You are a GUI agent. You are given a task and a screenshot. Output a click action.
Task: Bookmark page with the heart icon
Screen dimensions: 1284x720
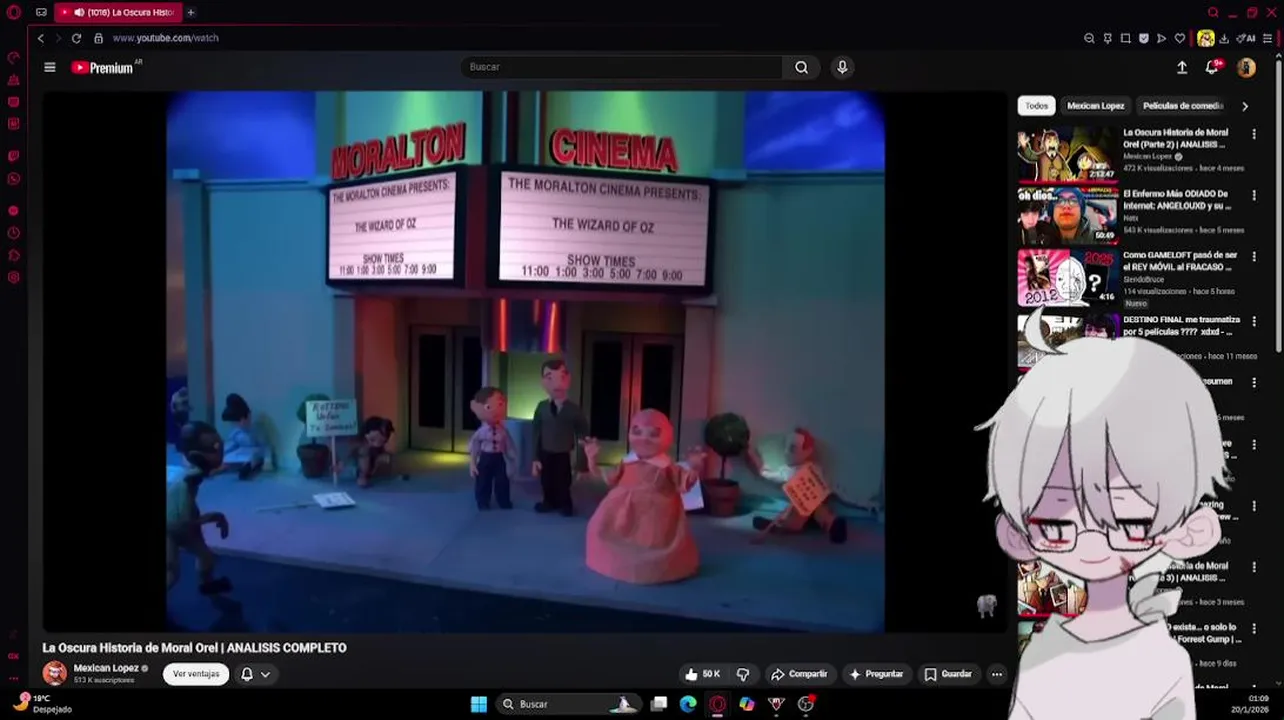coord(1179,38)
